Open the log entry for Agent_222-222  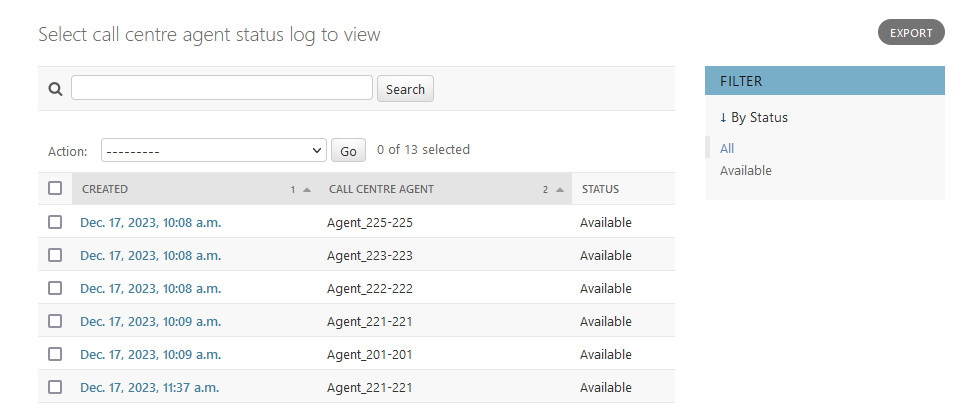150,288
